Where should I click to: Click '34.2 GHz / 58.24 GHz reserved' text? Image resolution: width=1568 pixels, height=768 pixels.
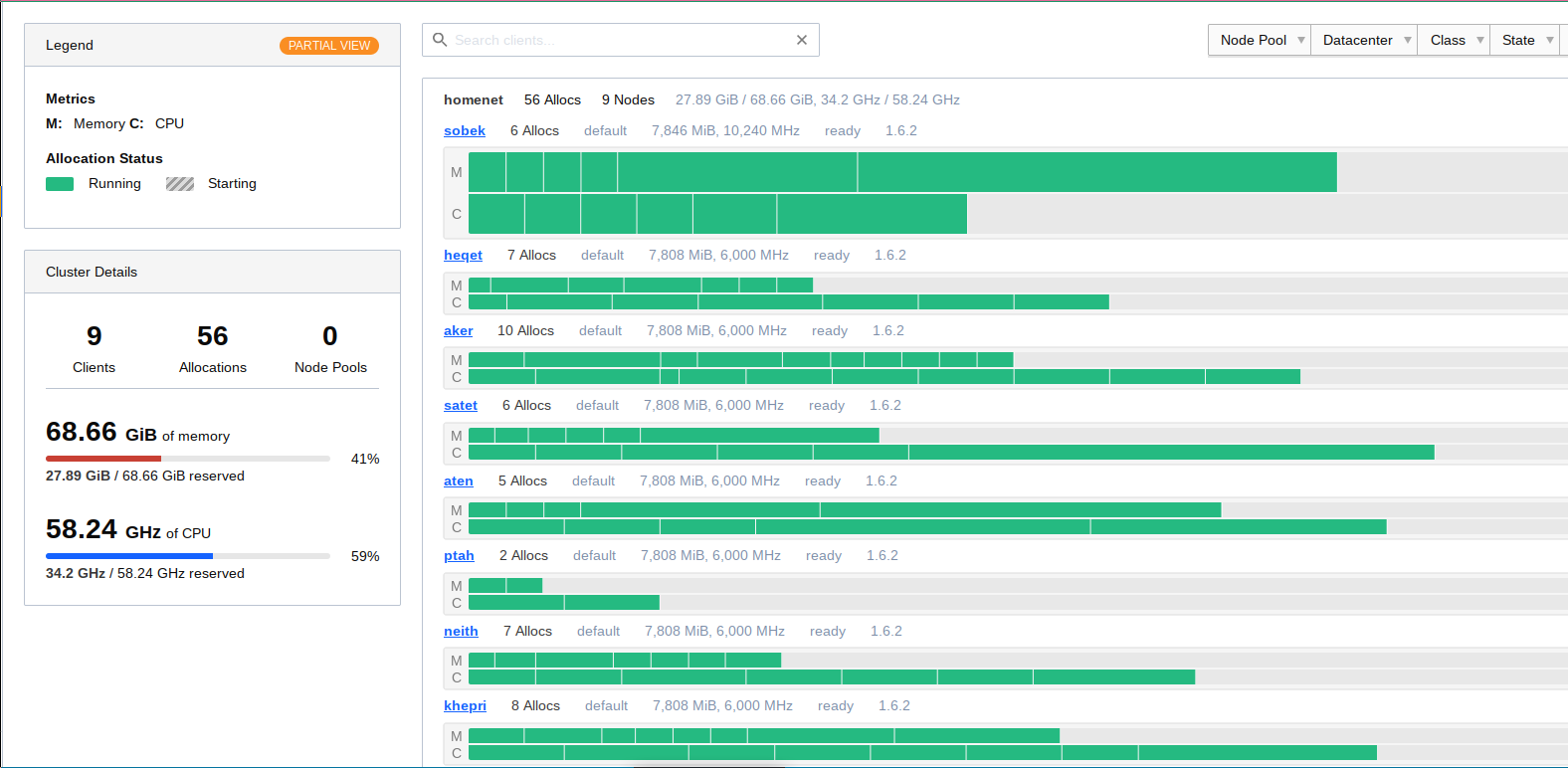(145, 573)
